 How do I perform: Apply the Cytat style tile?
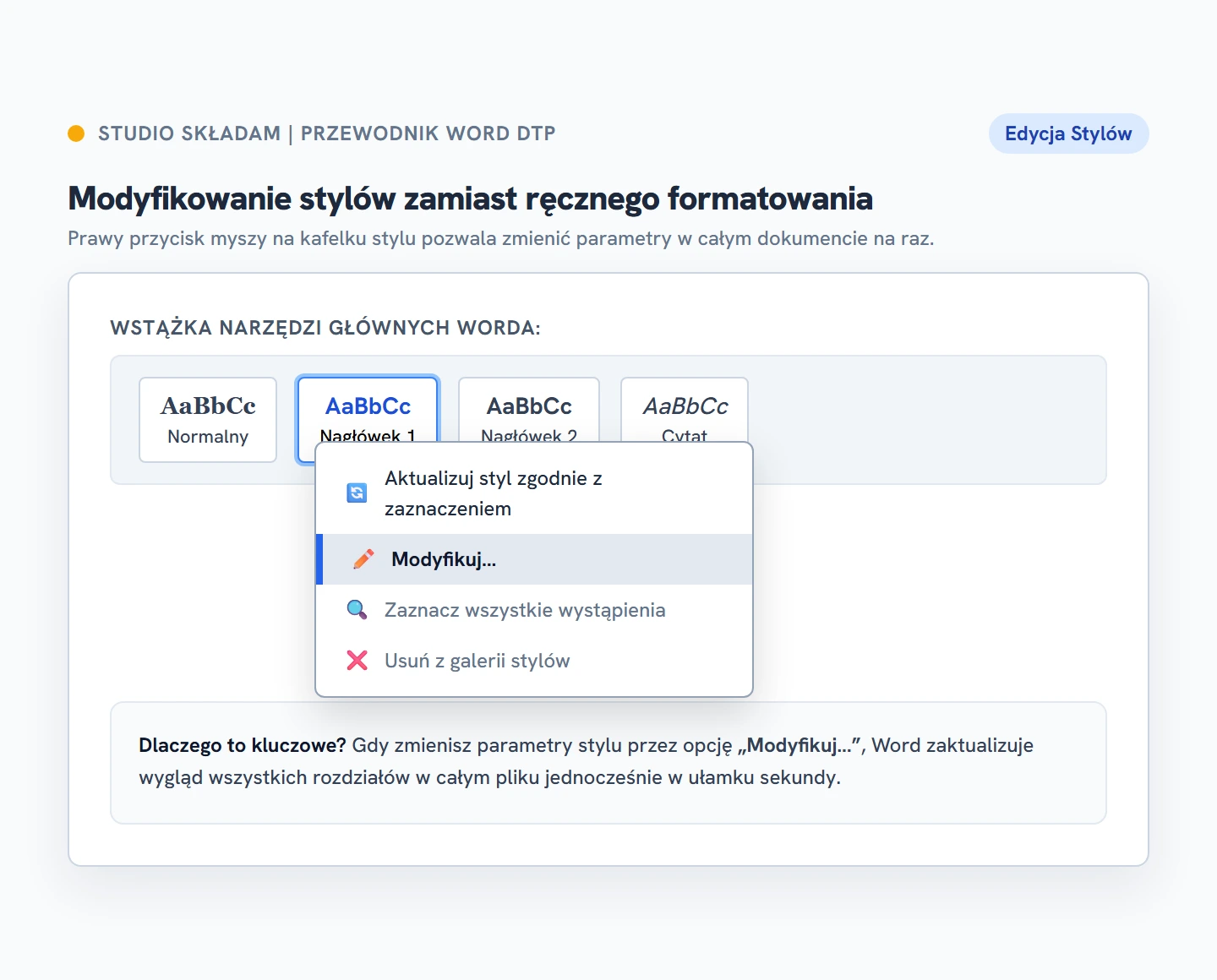685,409
